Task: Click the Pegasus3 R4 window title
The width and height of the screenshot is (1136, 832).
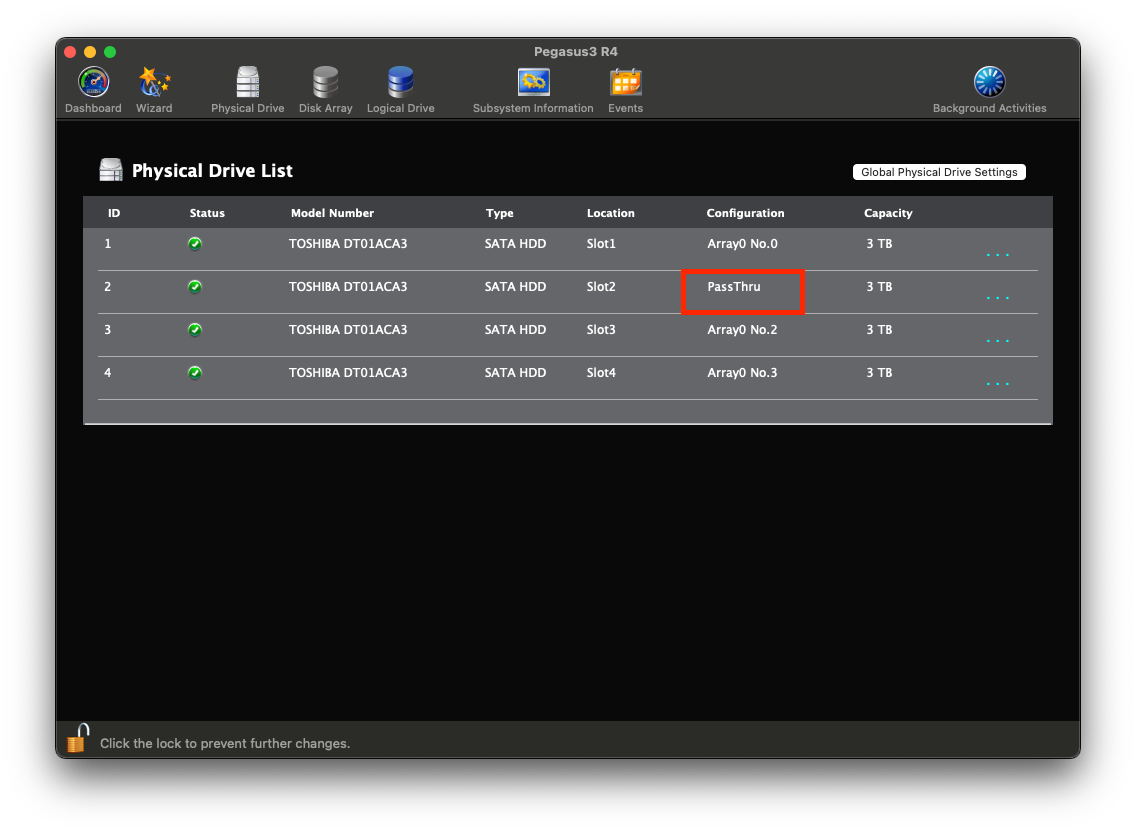Action: tap(576, 51)
